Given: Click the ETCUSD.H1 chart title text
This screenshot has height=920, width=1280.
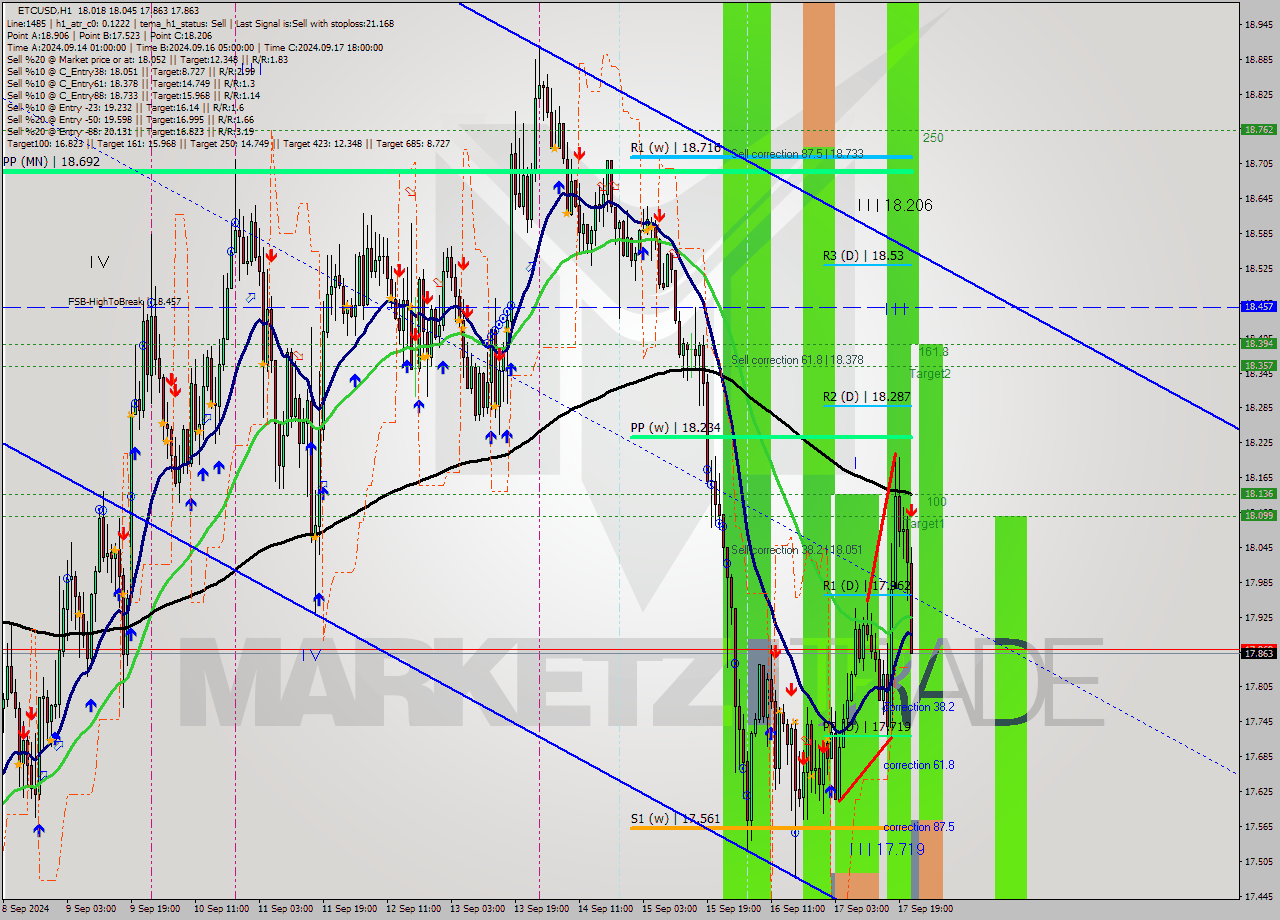Looking at the screenshot, I should 43,10.
